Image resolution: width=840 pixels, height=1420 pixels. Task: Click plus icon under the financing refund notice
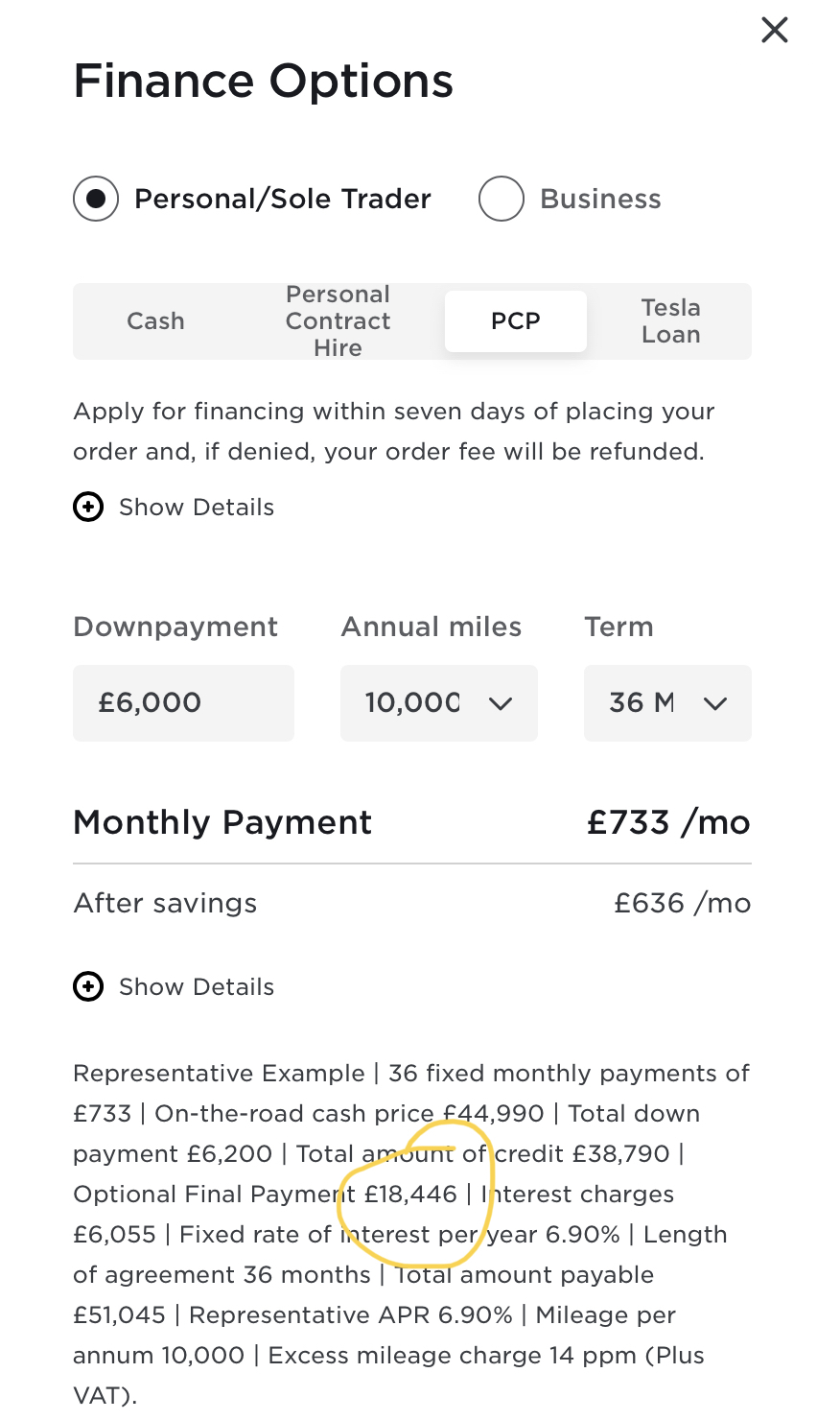(88, 507)
